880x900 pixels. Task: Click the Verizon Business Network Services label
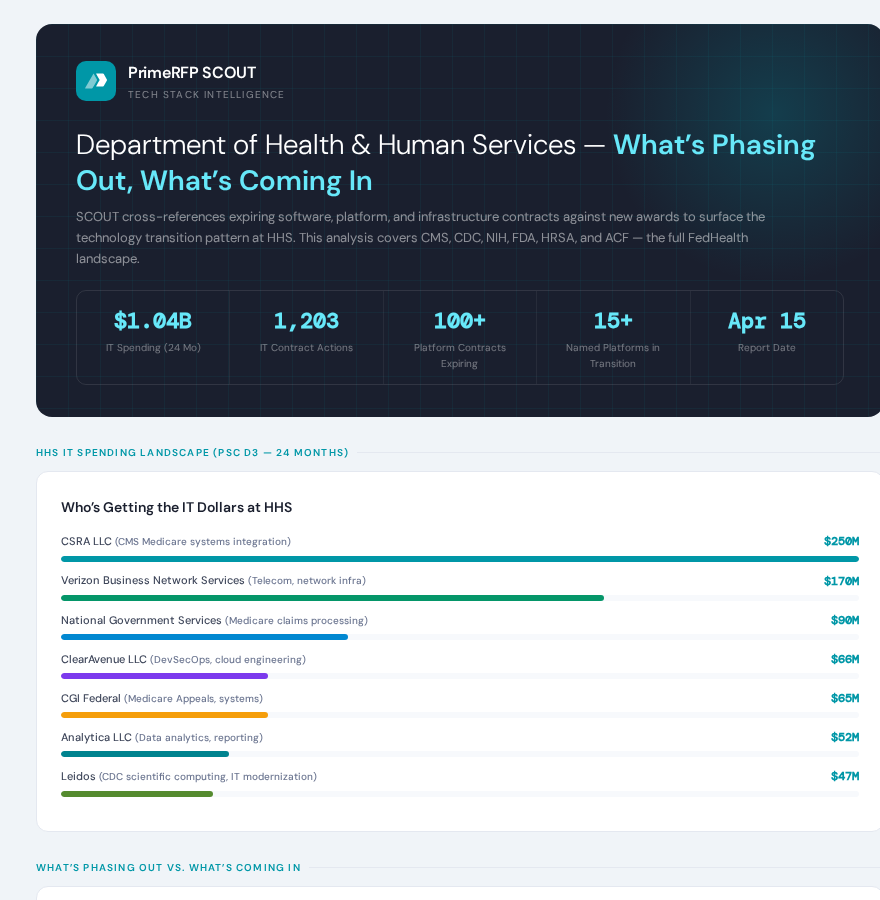click(x=213, y=580)
